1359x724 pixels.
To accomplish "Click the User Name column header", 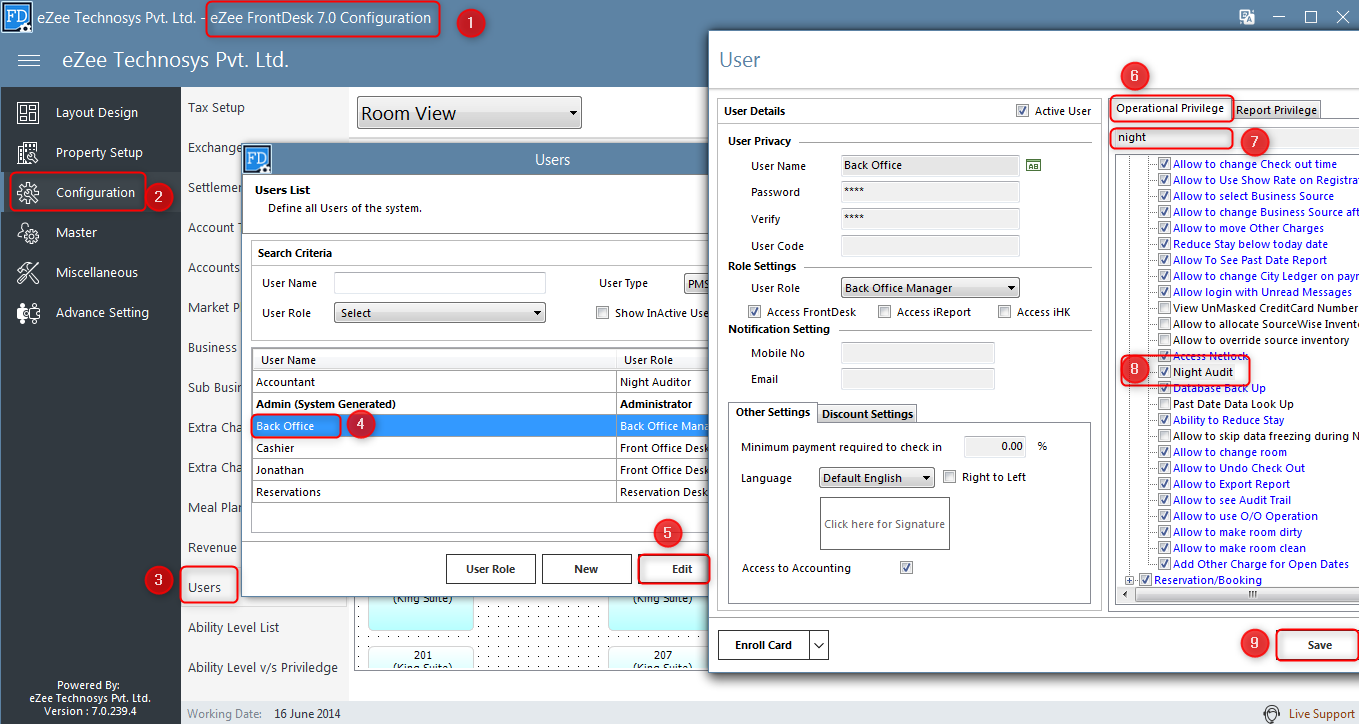I will click(x=435, y=360).
